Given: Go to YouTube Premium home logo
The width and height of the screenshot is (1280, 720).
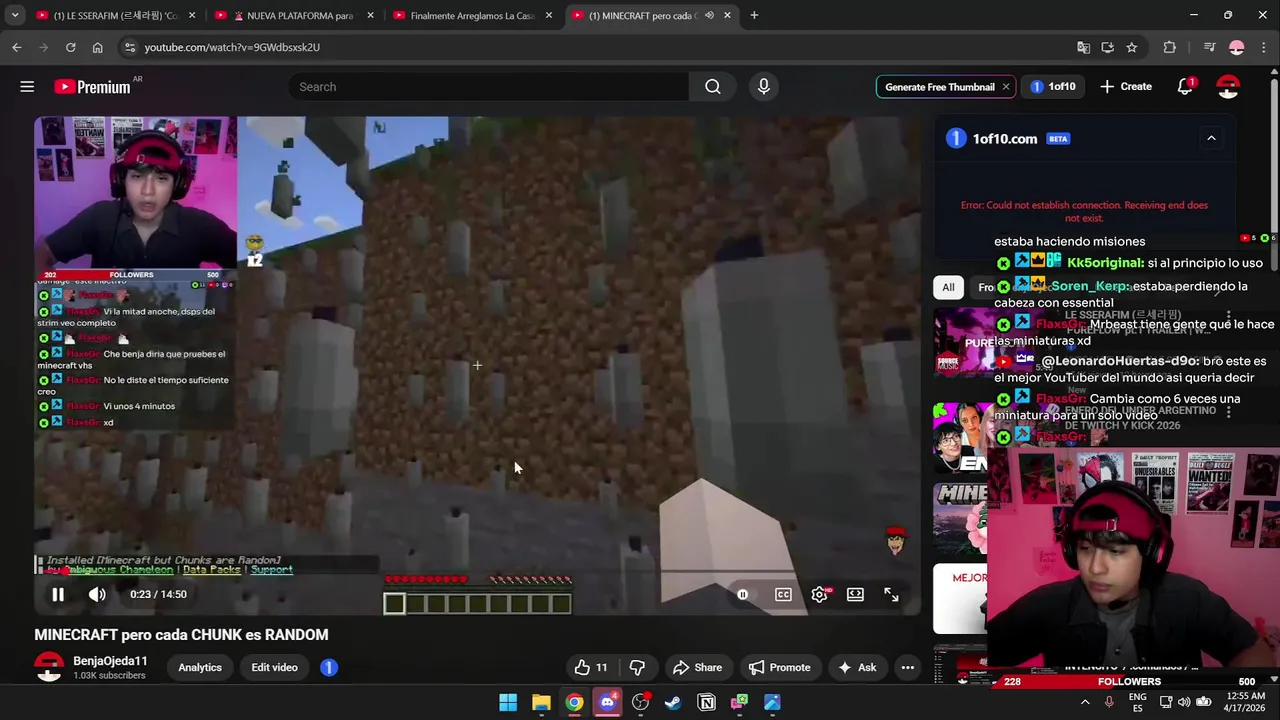Looking at the screenshot, I should click(x=92, y=87).
